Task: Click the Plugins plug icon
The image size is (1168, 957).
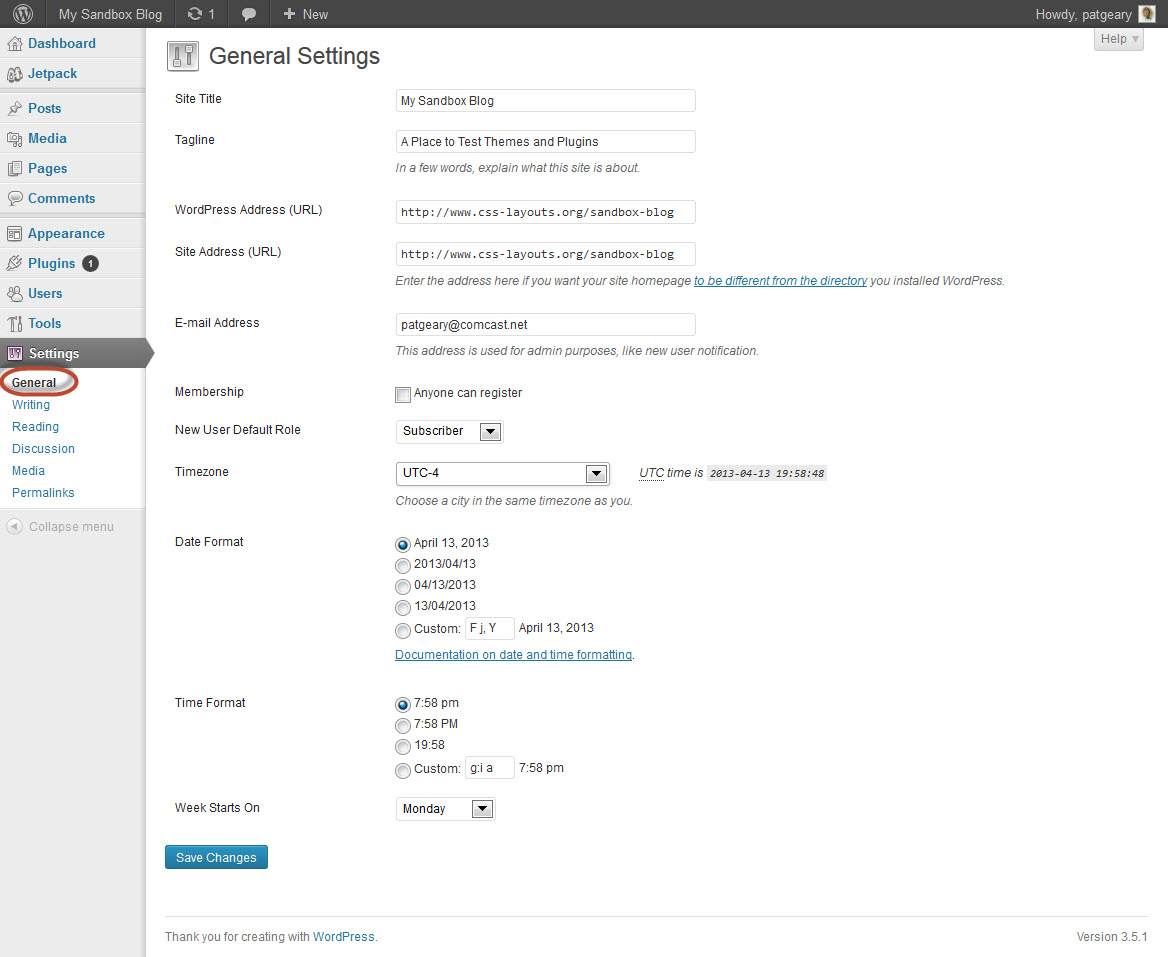Action: [15, 264]
